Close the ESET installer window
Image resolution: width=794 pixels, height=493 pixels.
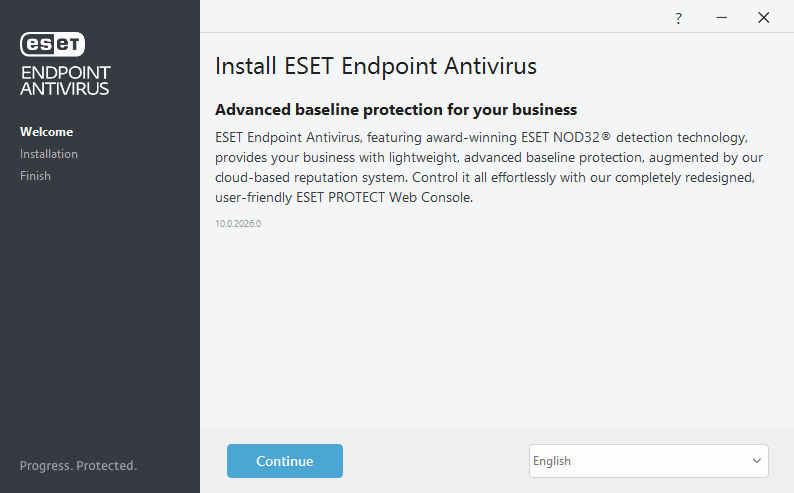[764, 18]
